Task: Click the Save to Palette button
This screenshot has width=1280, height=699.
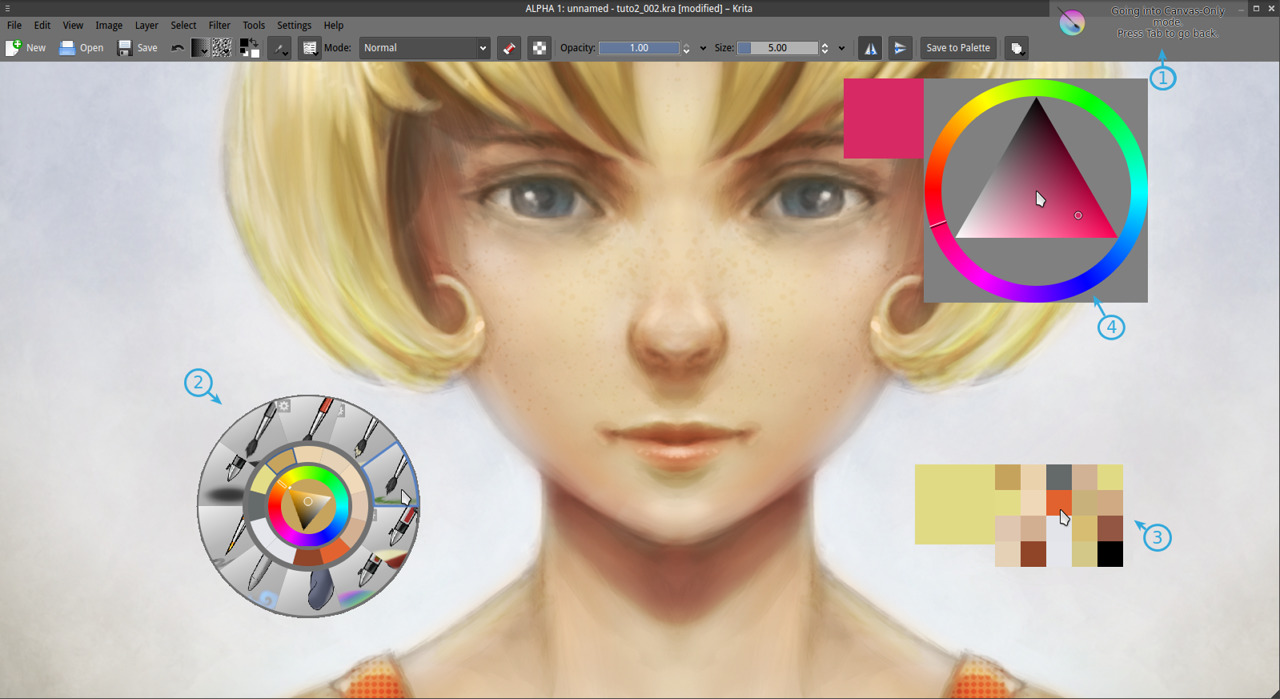Action: pos(958,48)
